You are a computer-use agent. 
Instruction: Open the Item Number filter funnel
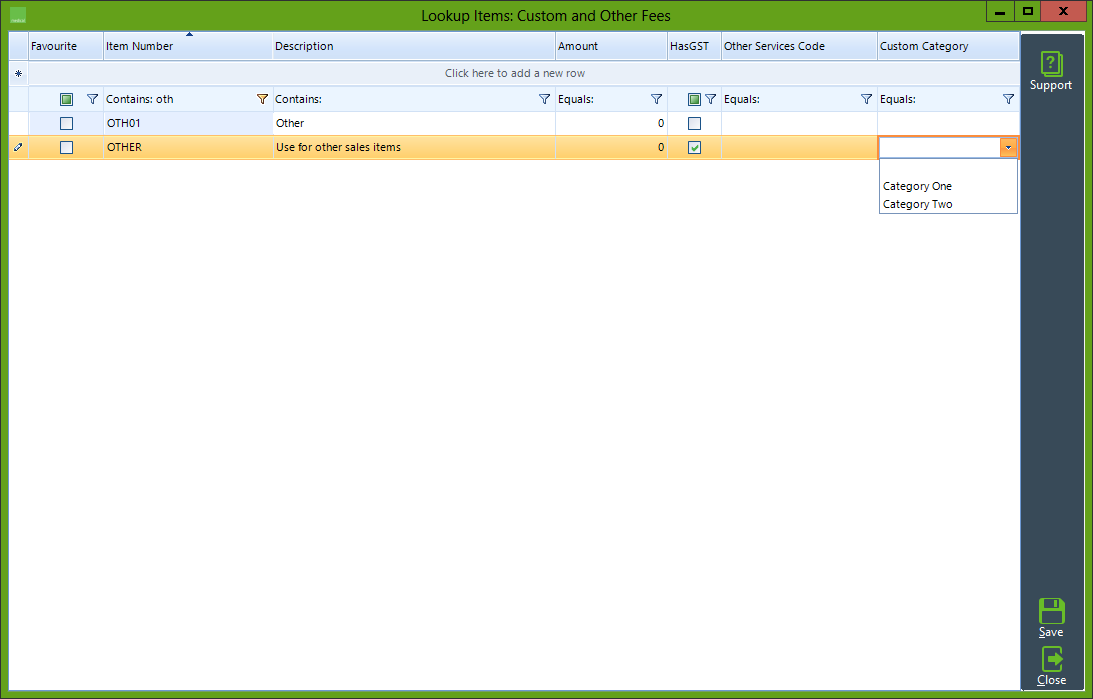coord(262,99)
